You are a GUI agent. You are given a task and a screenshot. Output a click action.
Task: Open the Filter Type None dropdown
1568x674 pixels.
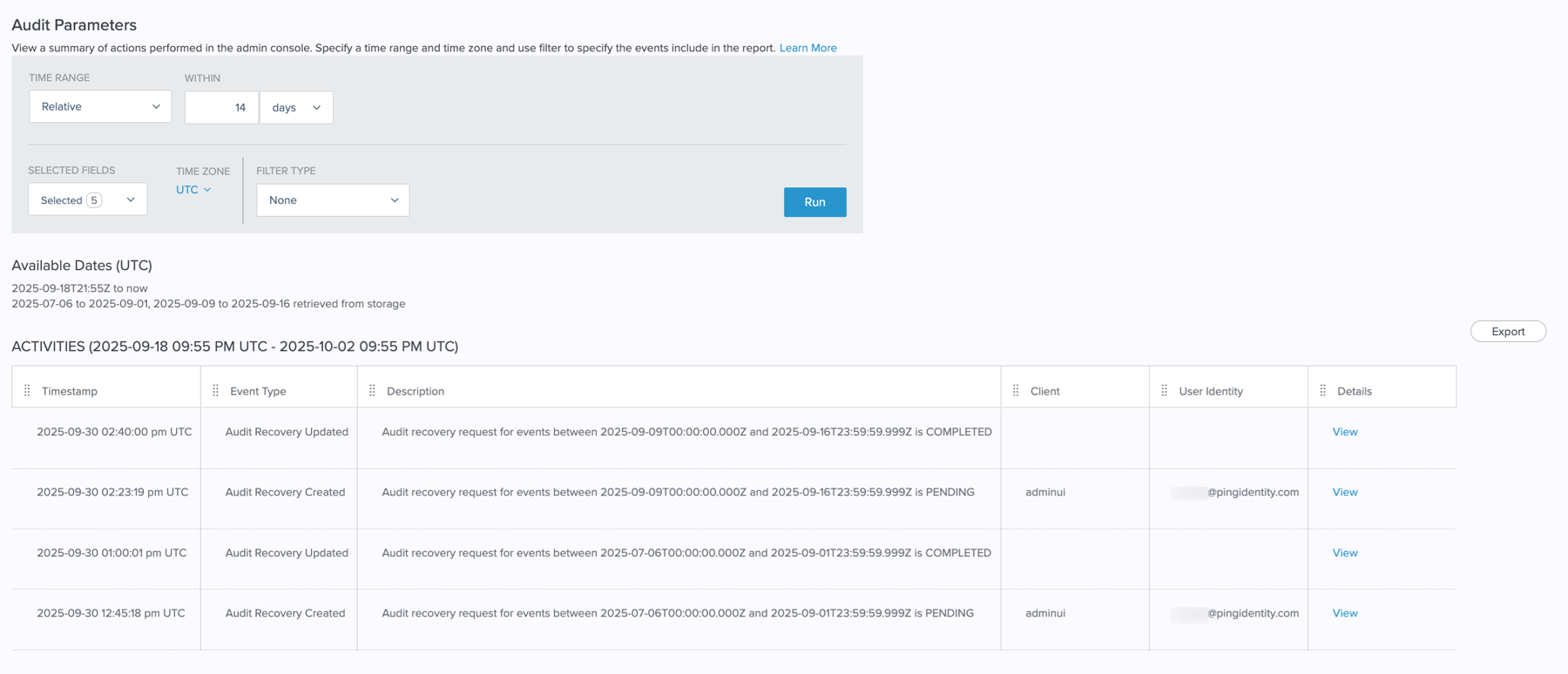coord(333,200)
